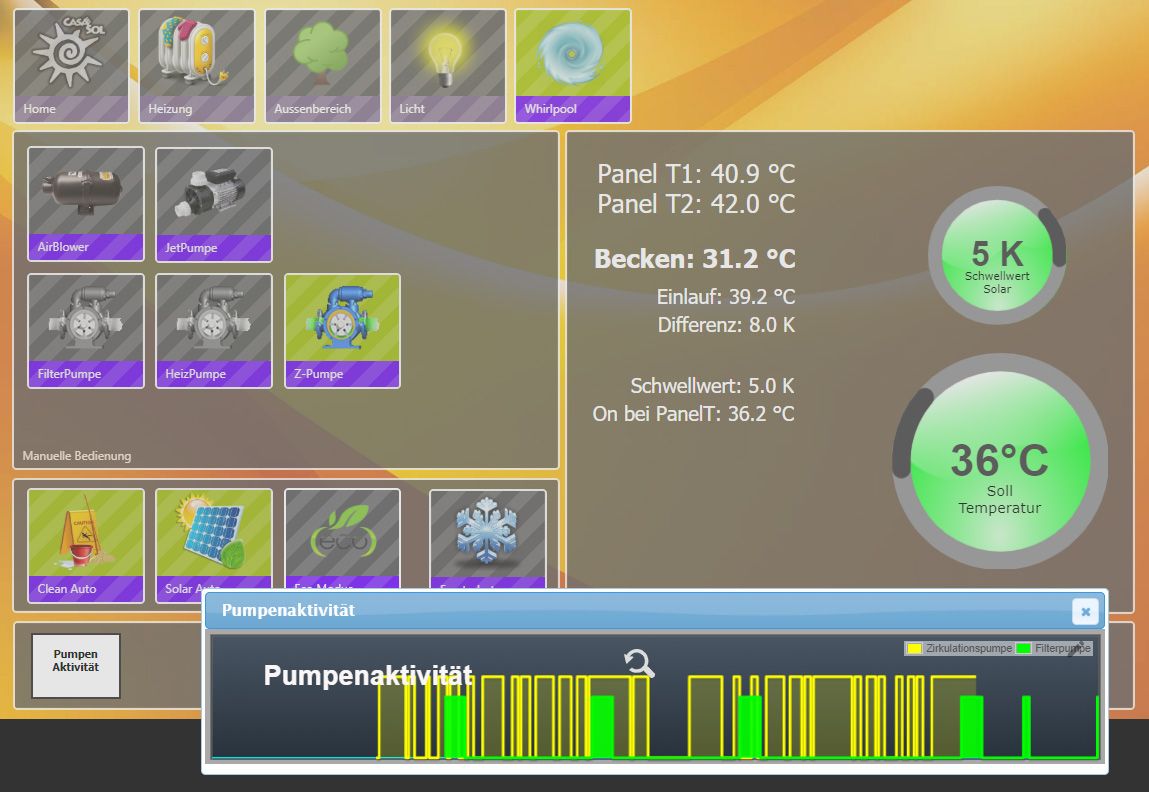The width and height of the screenshot is (1149, 792).
Task: Close the Pumpenaktivität dialog
Action: point(1085,611)
